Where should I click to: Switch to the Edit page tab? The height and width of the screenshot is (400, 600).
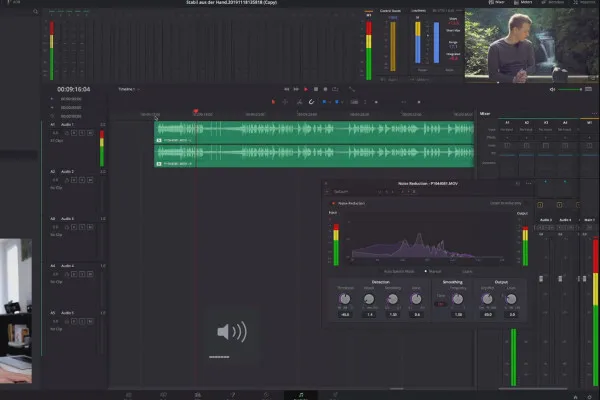pos(197,395)
